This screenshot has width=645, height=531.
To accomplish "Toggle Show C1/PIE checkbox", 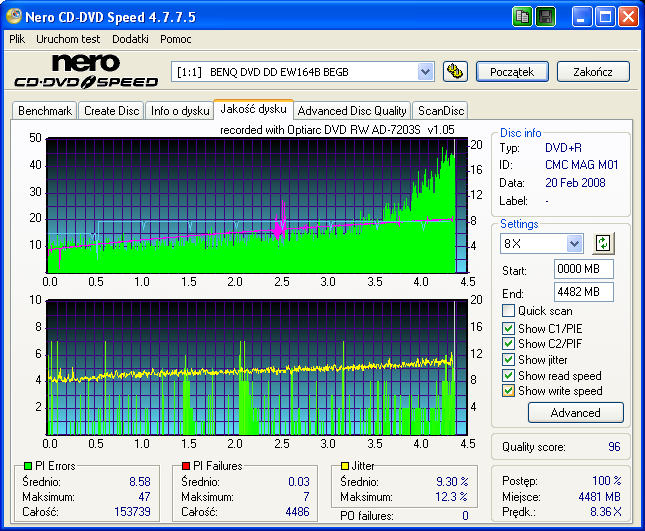I will pyautogui.click(x=508, y=328).
